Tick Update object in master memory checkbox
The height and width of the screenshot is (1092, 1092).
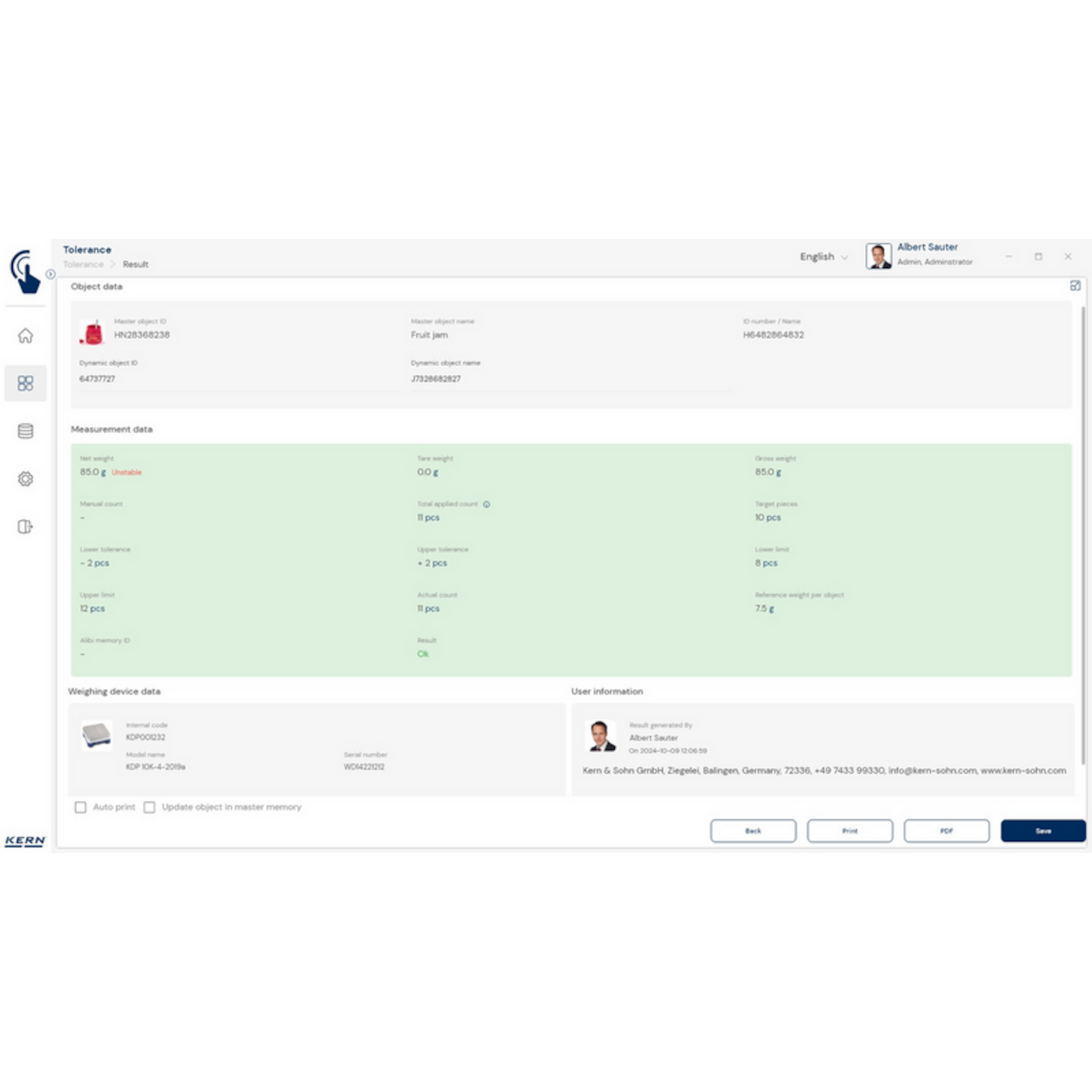tap(149, 807)
